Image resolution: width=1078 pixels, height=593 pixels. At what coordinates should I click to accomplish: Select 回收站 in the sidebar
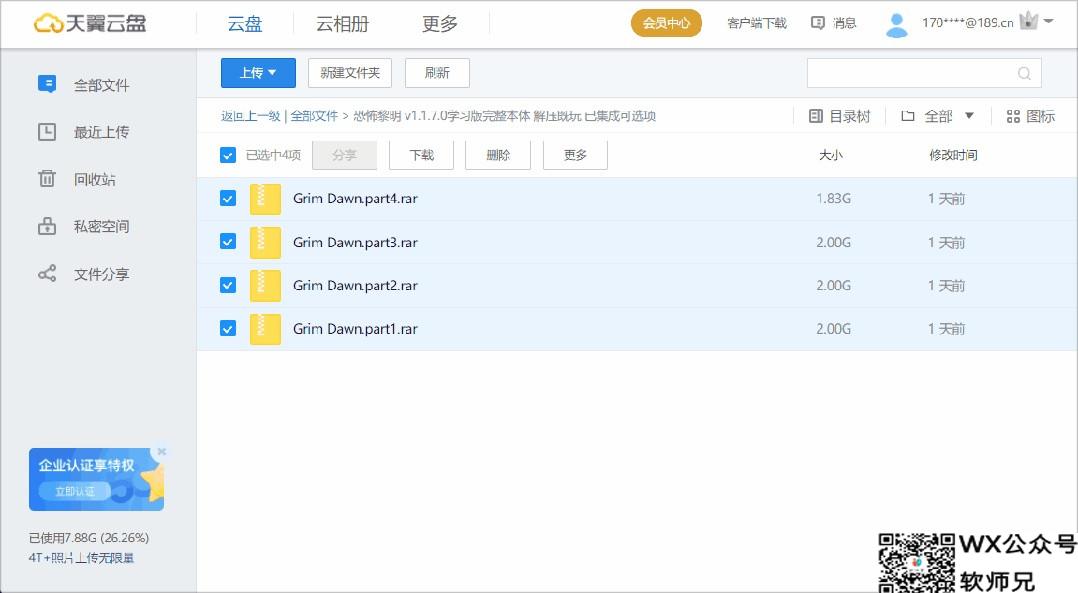point(95,179)
